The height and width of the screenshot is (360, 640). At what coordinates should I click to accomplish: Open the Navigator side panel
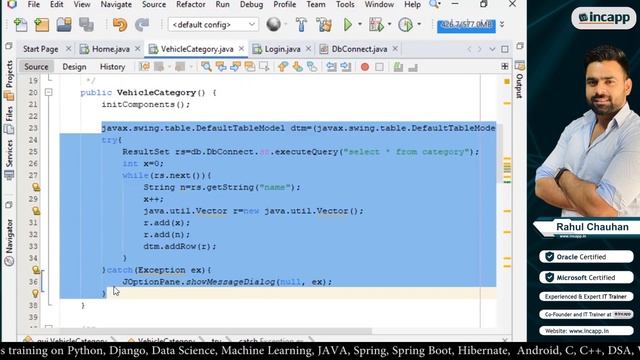pos(9,242)
